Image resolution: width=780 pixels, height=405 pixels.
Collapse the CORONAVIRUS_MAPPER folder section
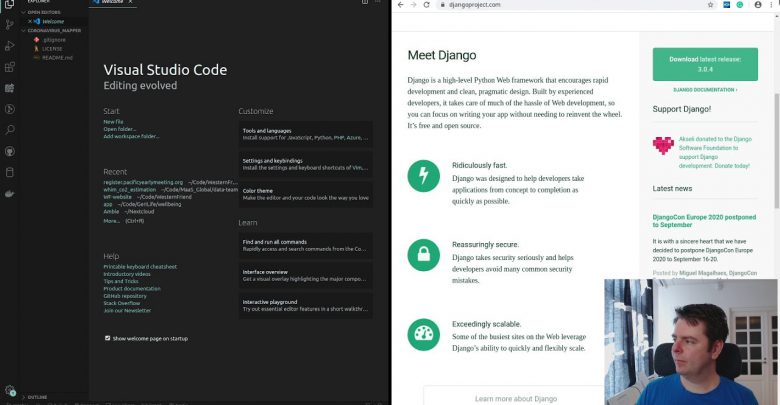(51, 30)
